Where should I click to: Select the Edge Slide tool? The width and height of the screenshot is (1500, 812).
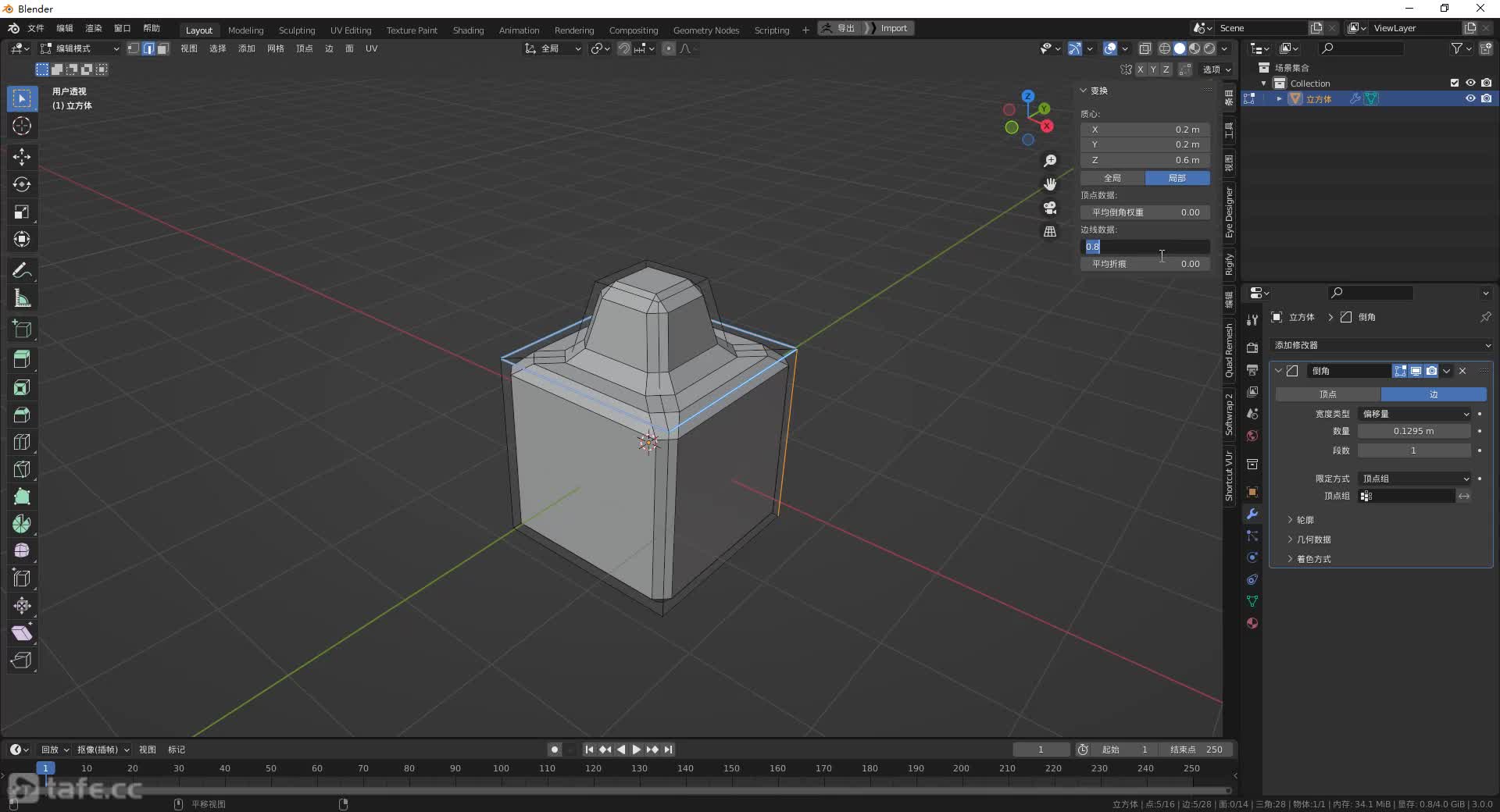(22, 579)
